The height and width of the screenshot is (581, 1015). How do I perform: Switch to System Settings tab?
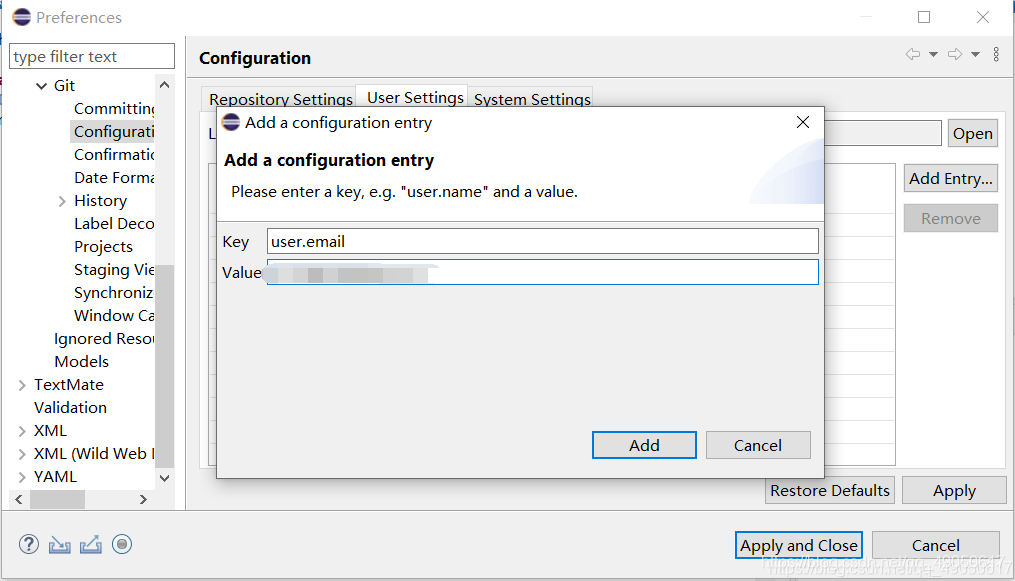point(531,99)
